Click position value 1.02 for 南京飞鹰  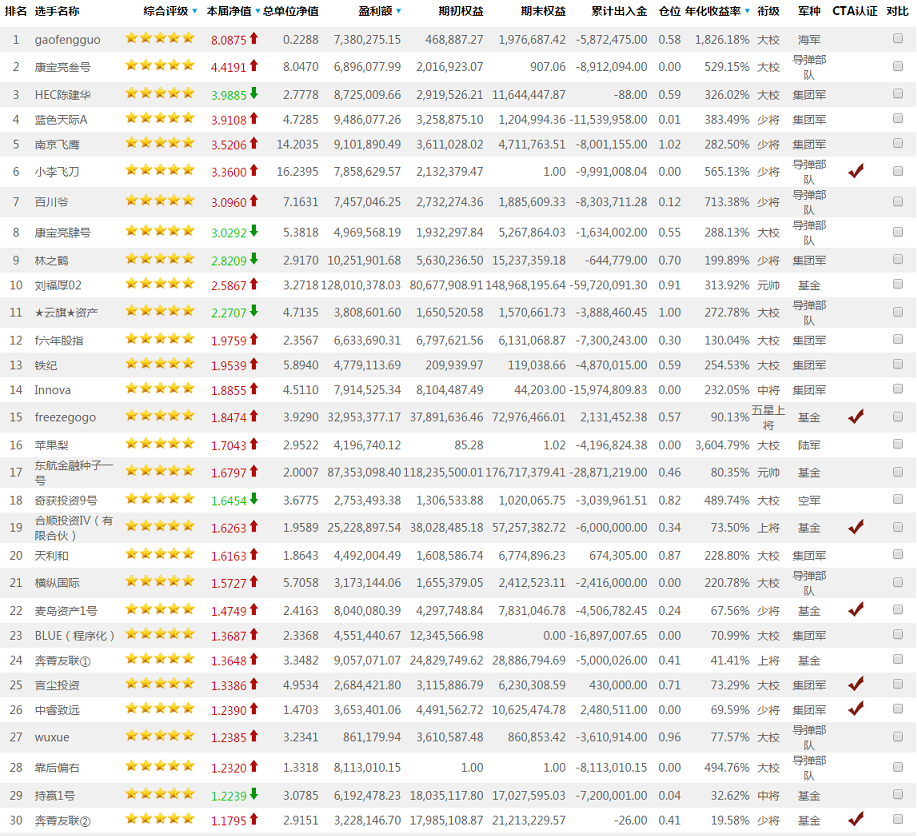coord(670,145)
